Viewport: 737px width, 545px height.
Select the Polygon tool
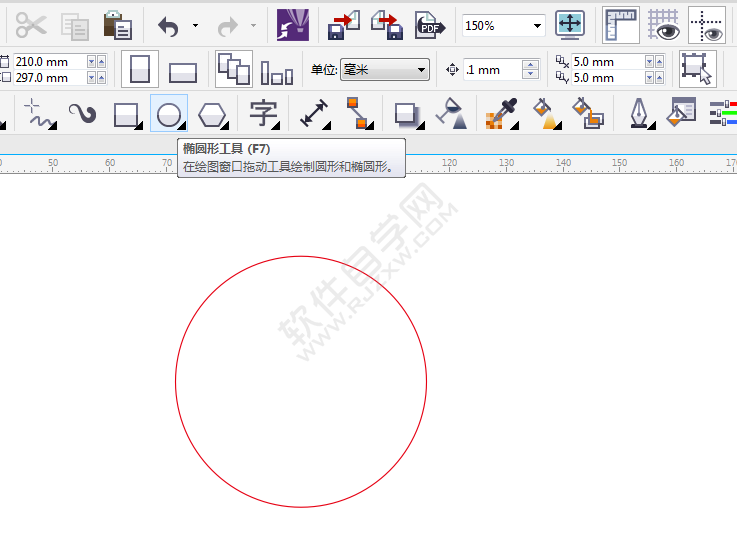212,115
